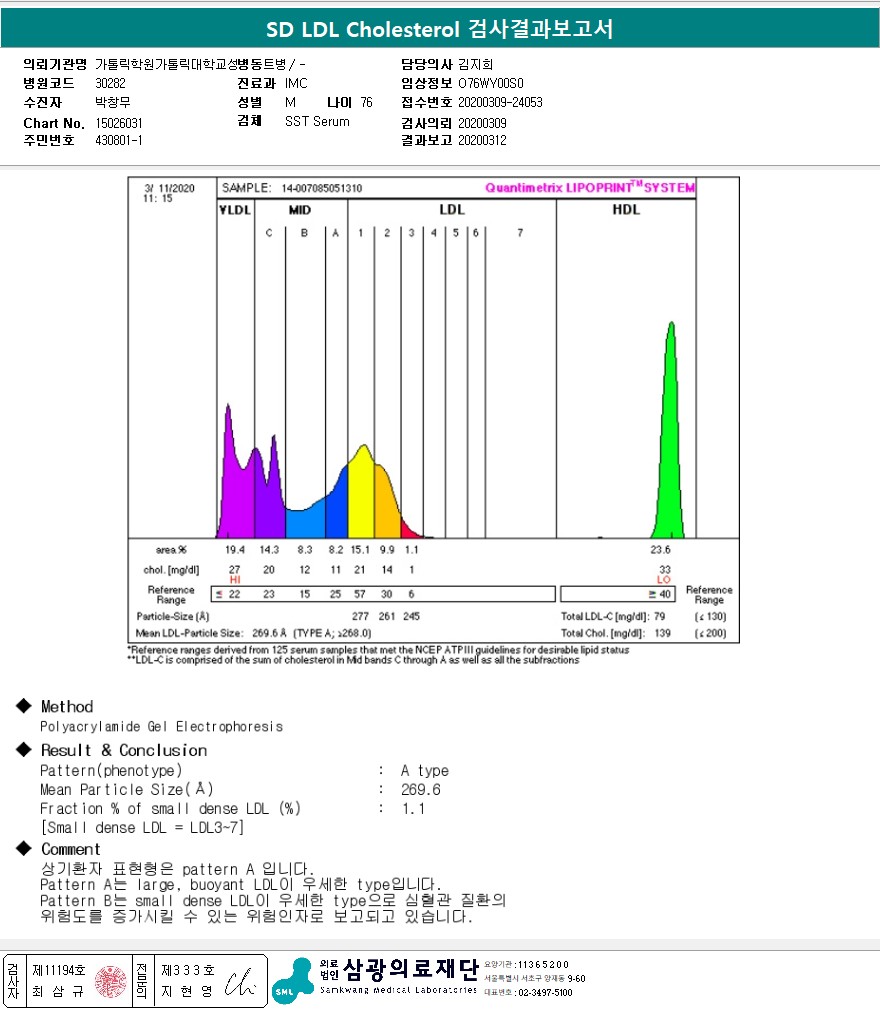This screenshot has height=1019, width=880.
Task: Click the 269.6 value in Result & Conclusion
Action: coord(421,790)
